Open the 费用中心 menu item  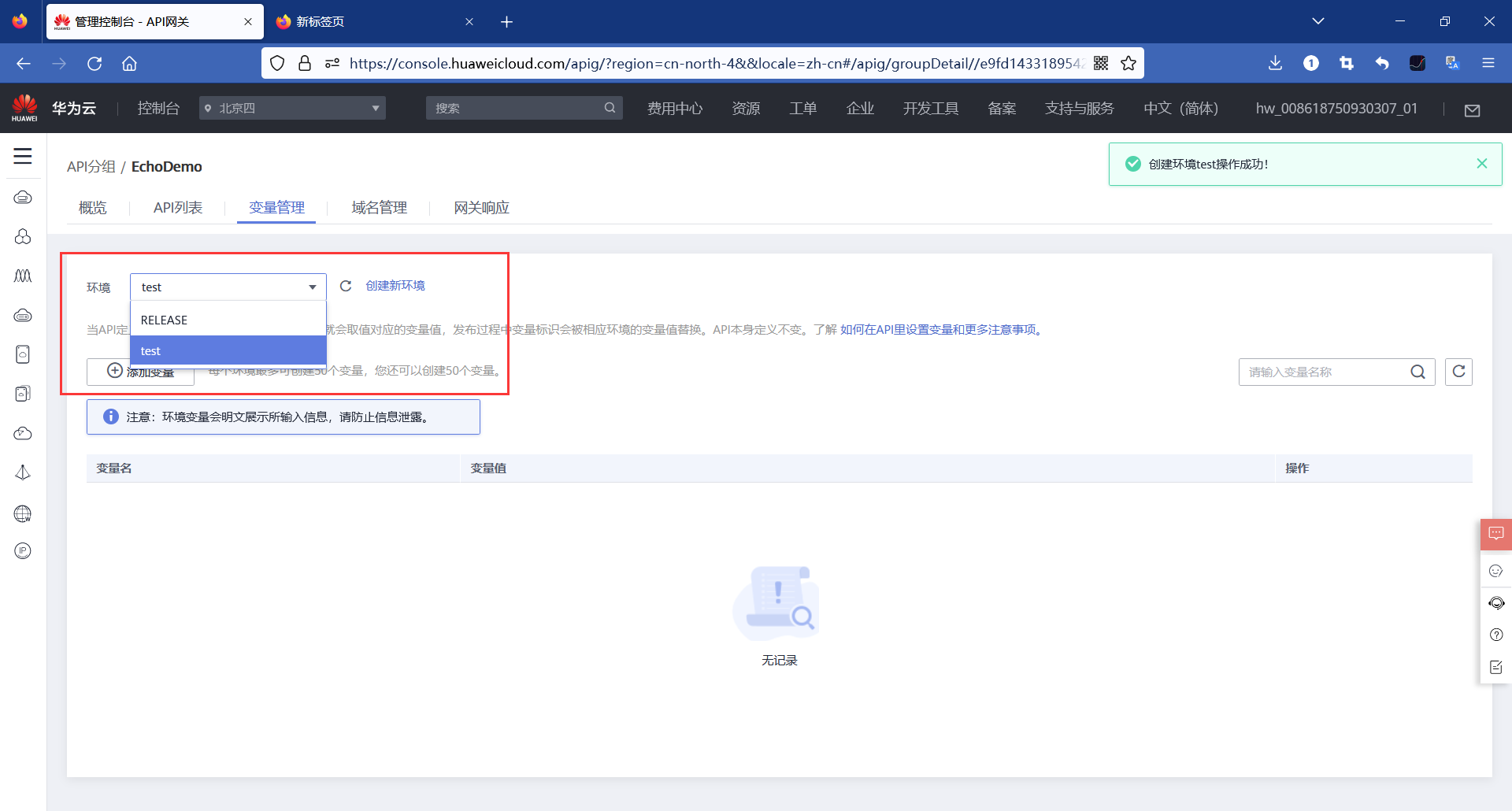click(674, 108)
